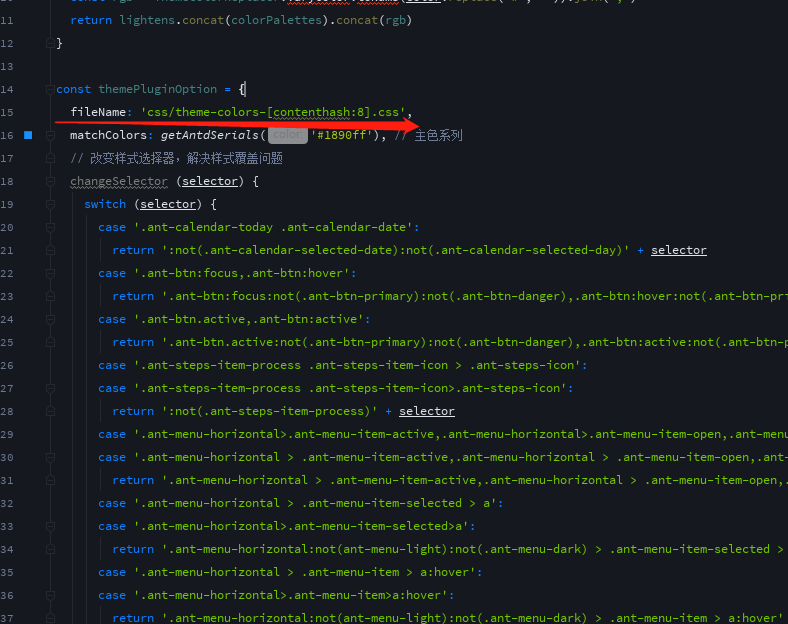This screenshot has height=624, width=788.
Task: Click the case keyword on line 26
Action: 112,365
